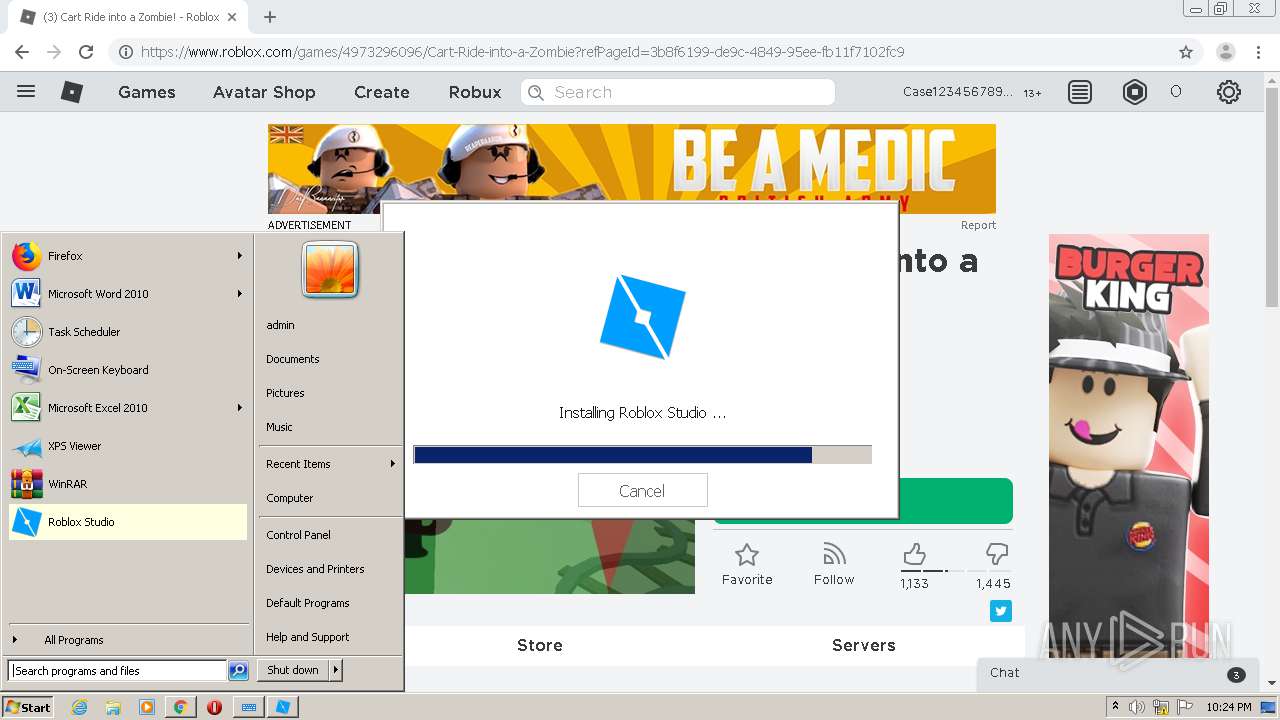1280x720 pixels.
Task: Click the installation progress bar
Action: pyautogui.click(x=642, y=455)
